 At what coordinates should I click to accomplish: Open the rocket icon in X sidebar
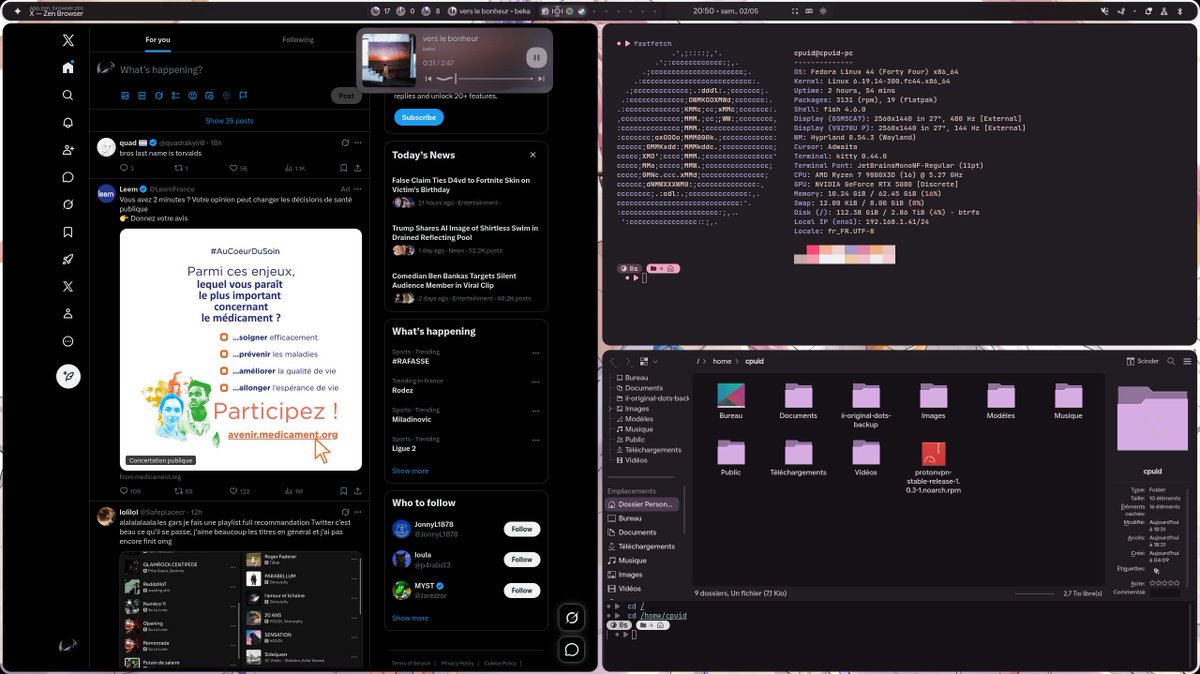(x=68, y=259)
